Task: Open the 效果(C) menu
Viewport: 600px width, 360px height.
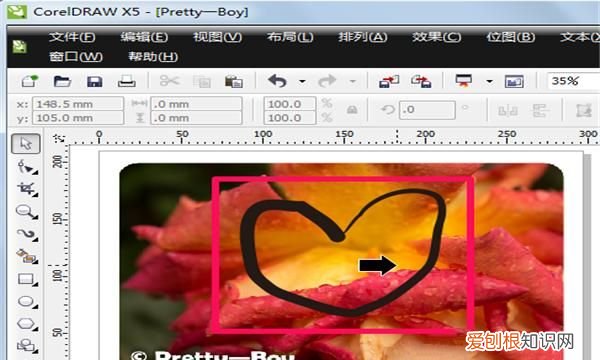Action: coord(437,37)
